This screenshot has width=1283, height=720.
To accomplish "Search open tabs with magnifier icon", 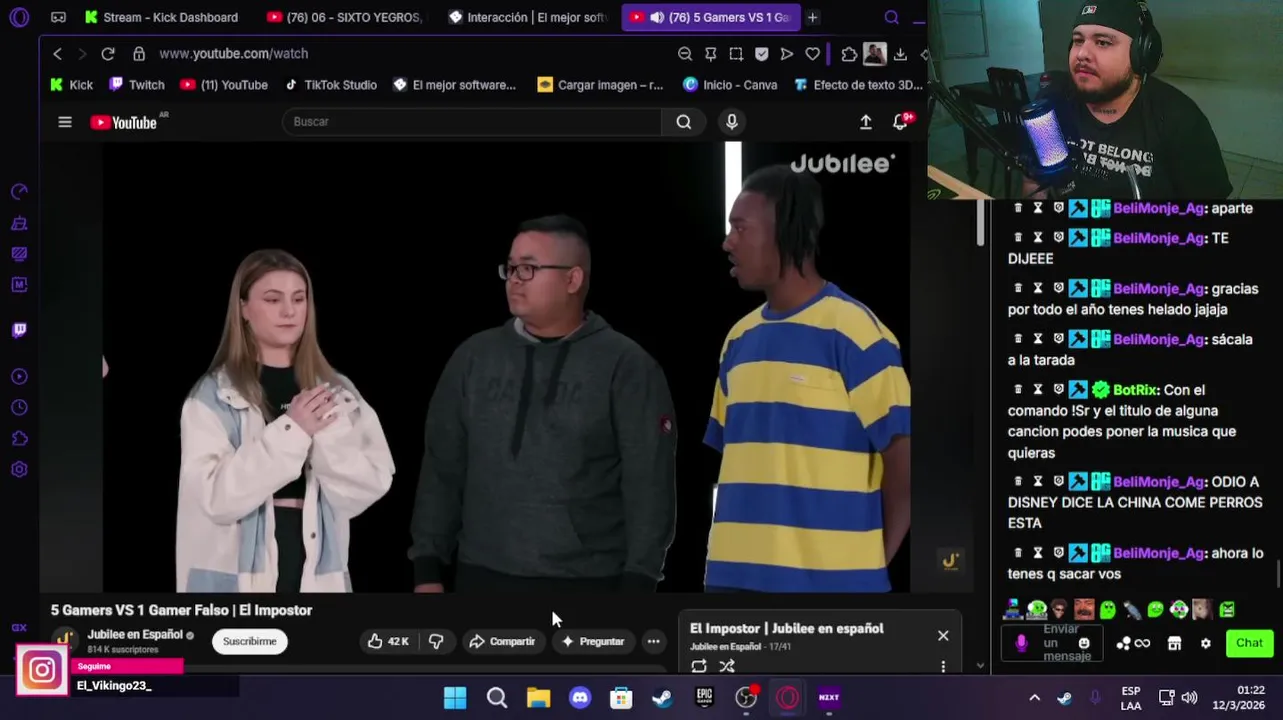I will pyautogui.click(x=891, y=17).
